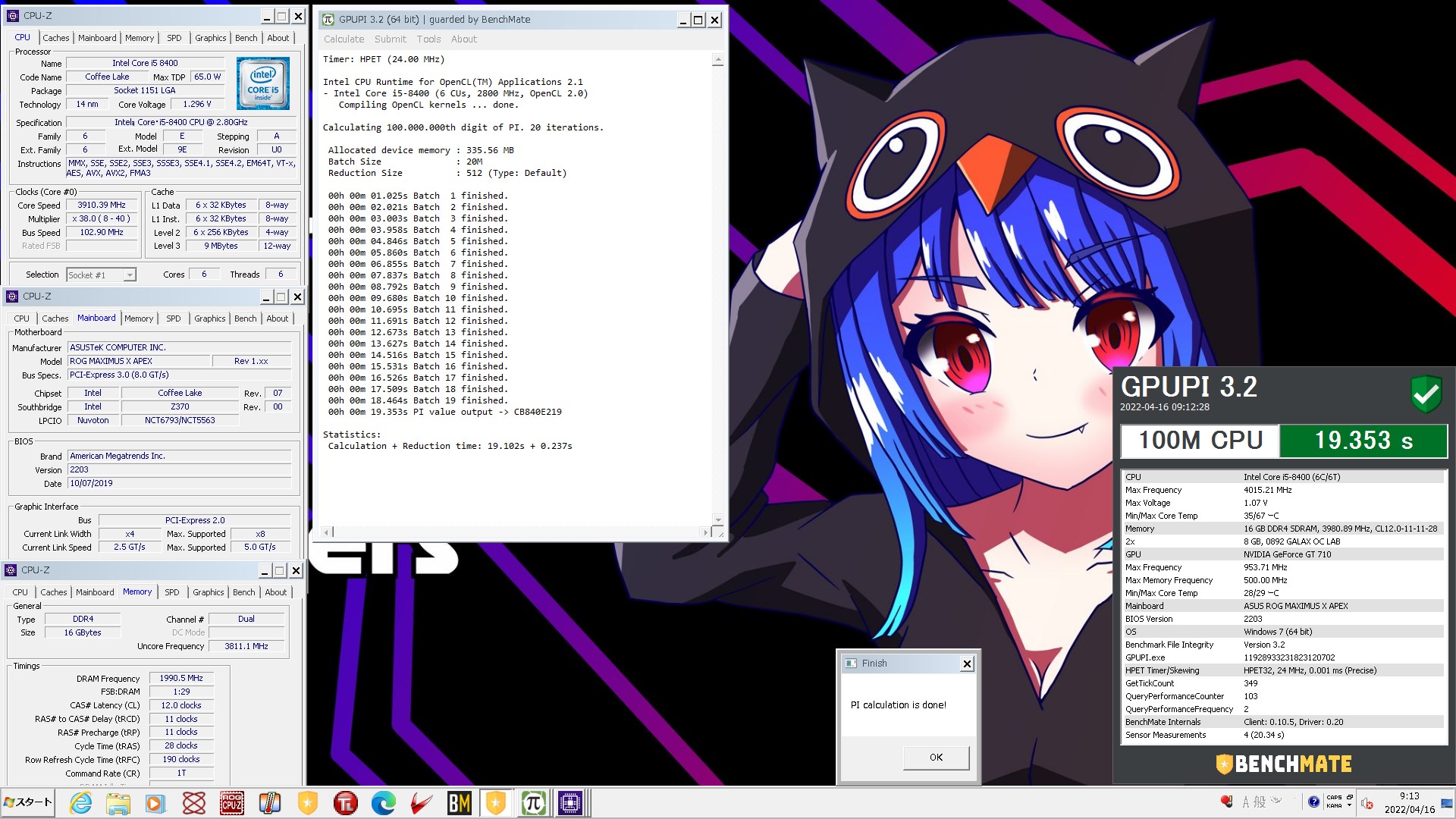Open SPD tab in bottom CPU-Z Memory window
This screenshot has width=1456, height=819.
pos(172,592)
